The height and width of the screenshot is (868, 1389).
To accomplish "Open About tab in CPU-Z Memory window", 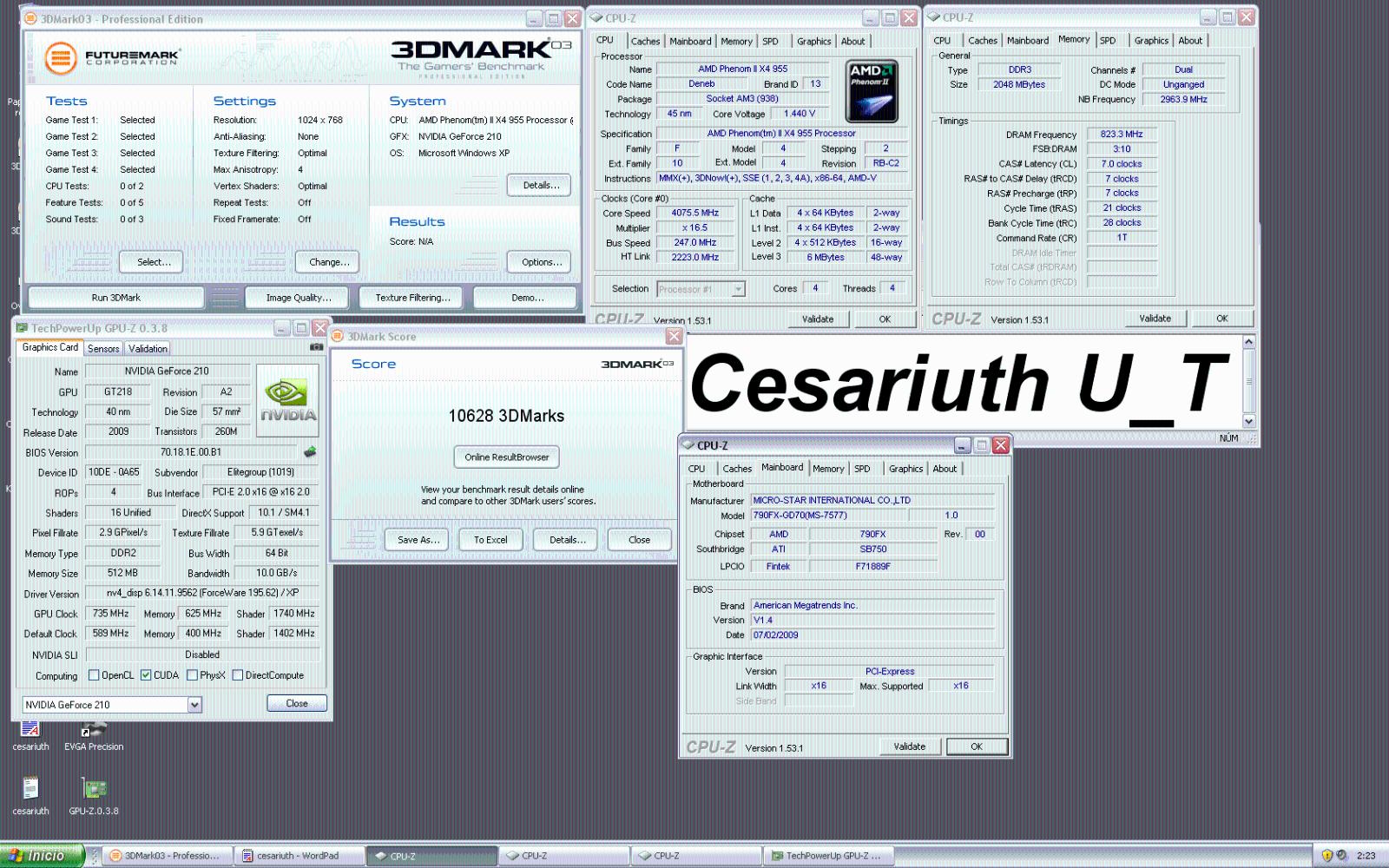I will pos(1190,40).
